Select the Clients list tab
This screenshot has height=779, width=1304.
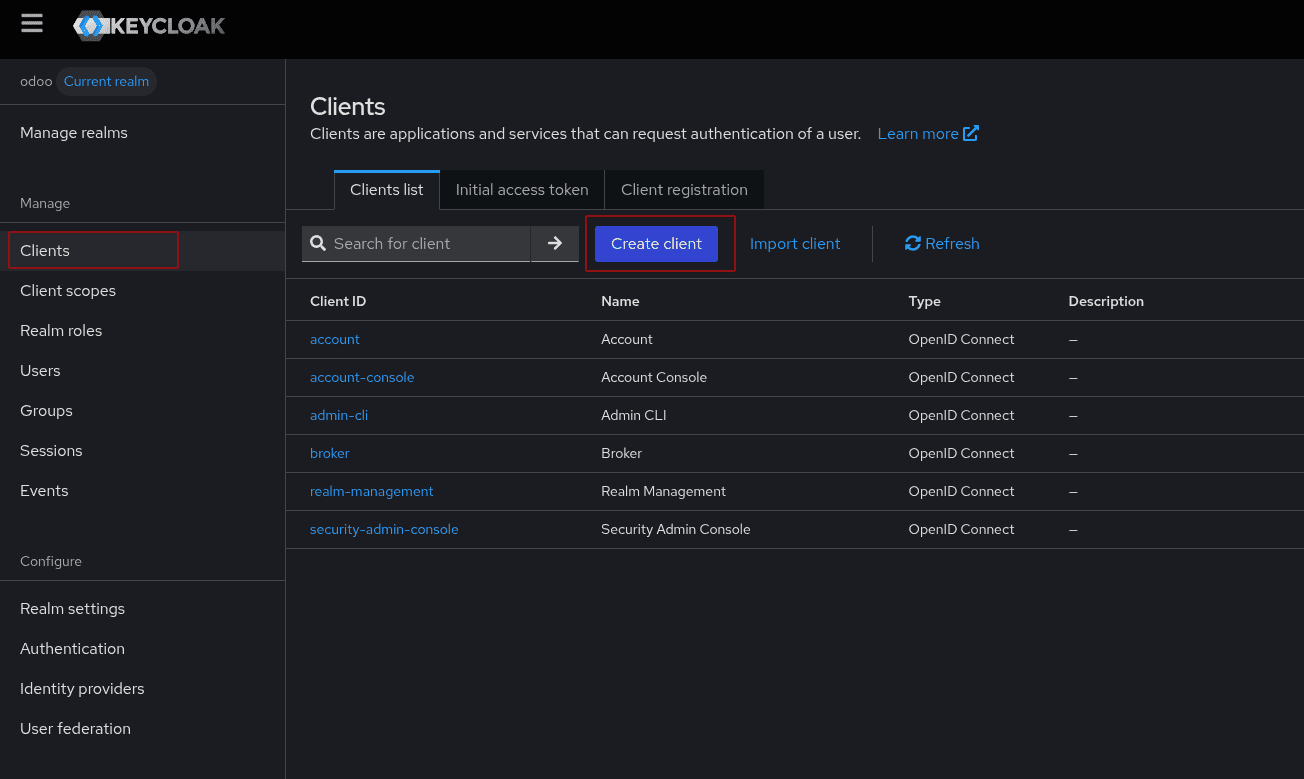(x=386, y=189)
